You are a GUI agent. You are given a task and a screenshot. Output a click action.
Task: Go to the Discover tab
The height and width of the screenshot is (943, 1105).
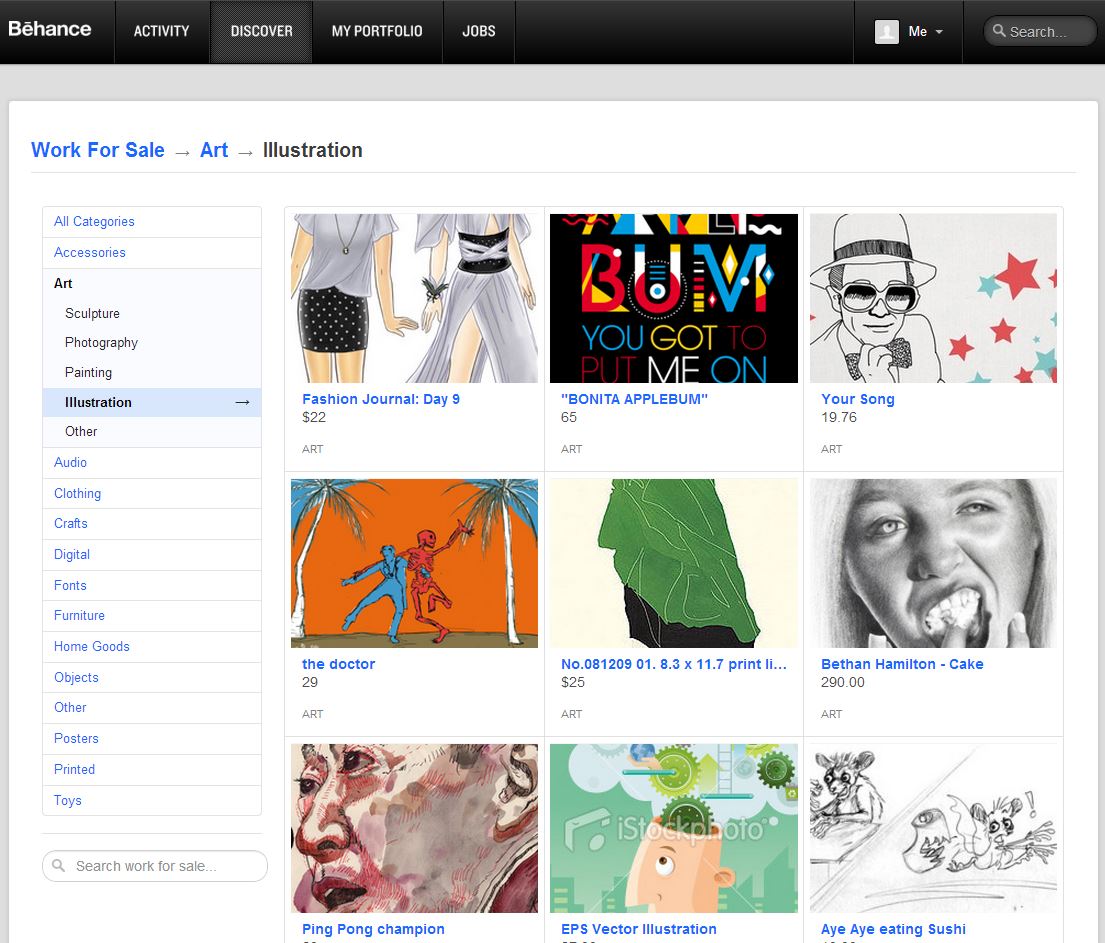261,32
